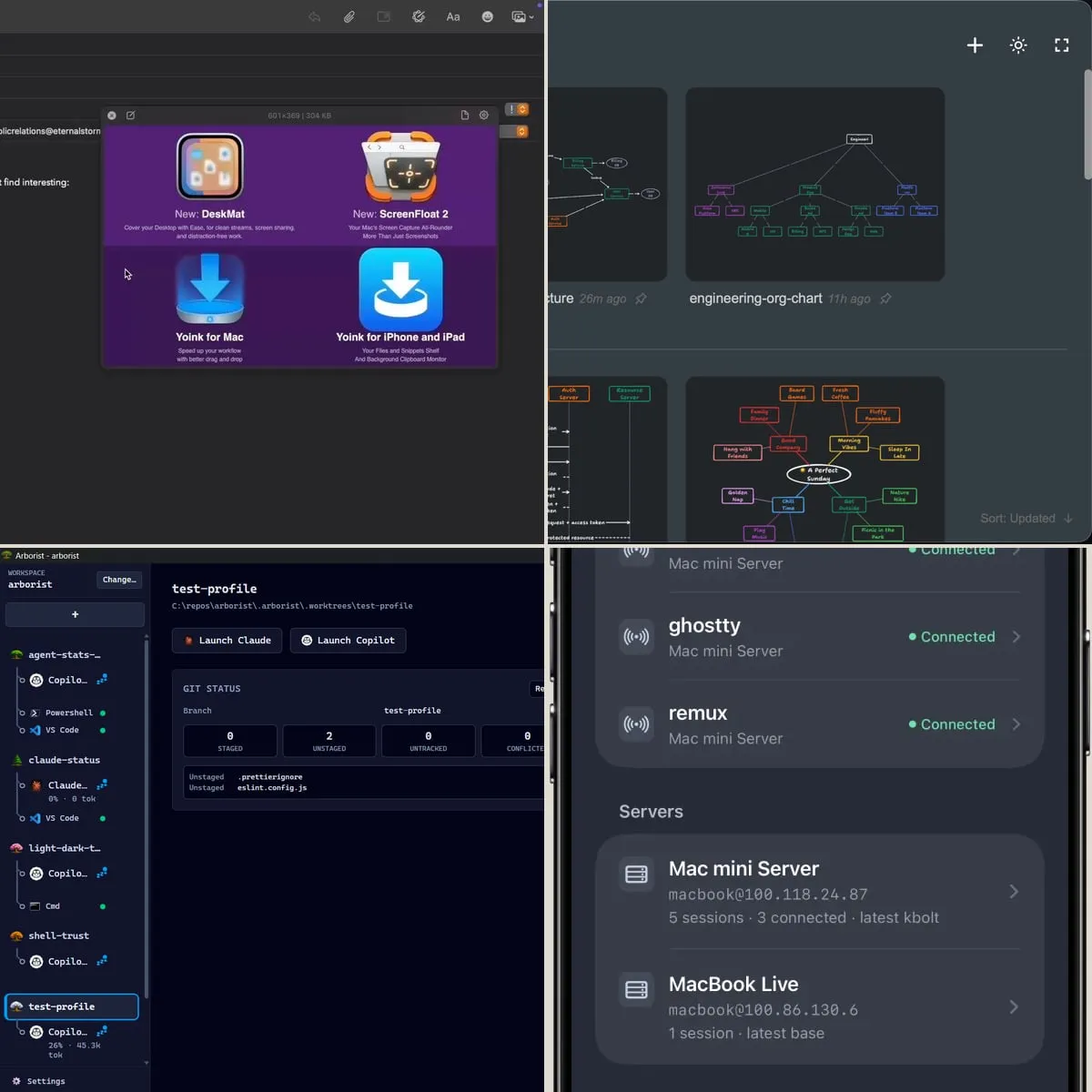Image resolution: width=1092 pixels, height=1092 pixels.
Task: Expand the chevron on the remux row
Action: pos(1016,724)
